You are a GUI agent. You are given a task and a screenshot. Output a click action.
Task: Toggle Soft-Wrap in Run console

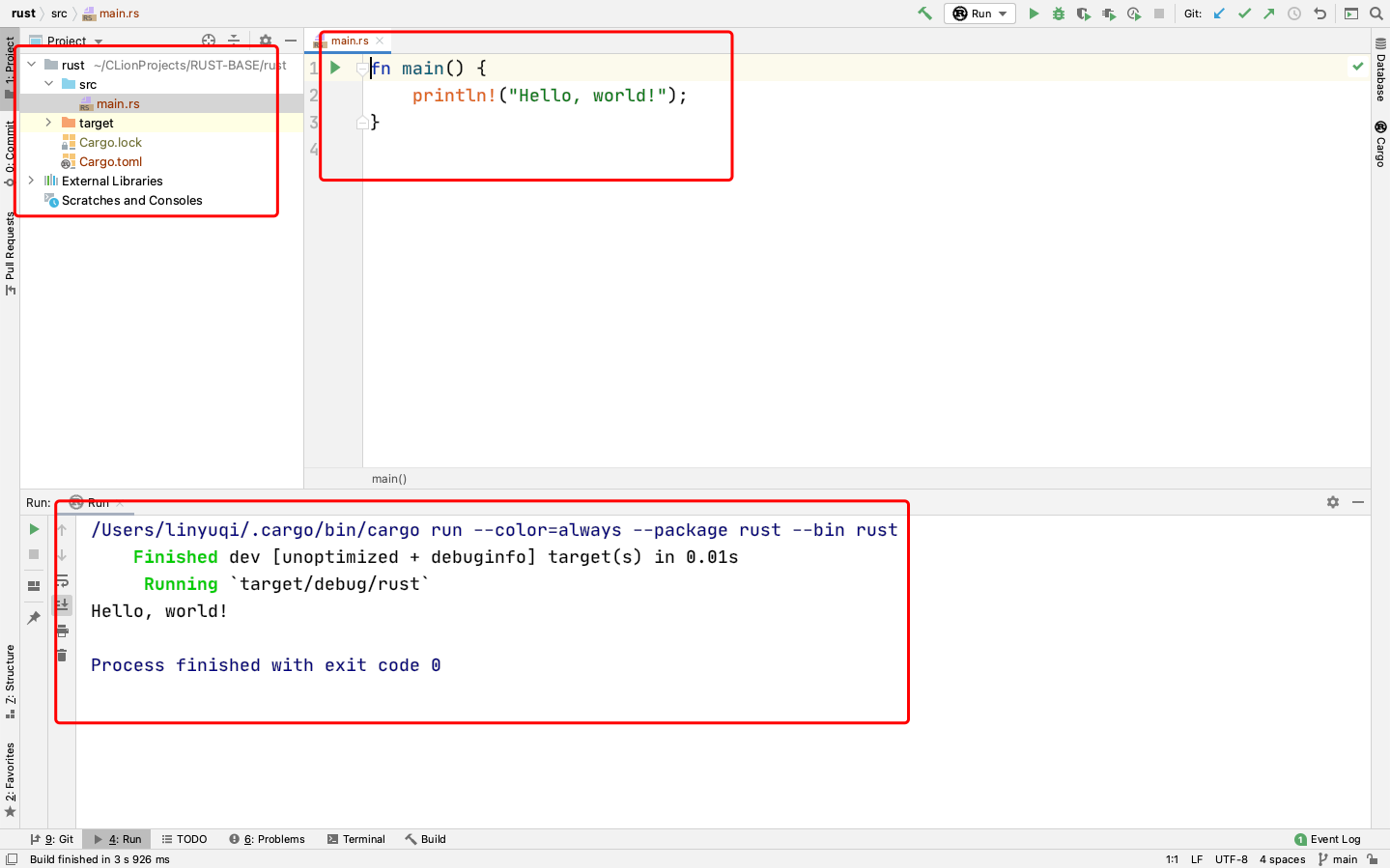coord(62,580)
